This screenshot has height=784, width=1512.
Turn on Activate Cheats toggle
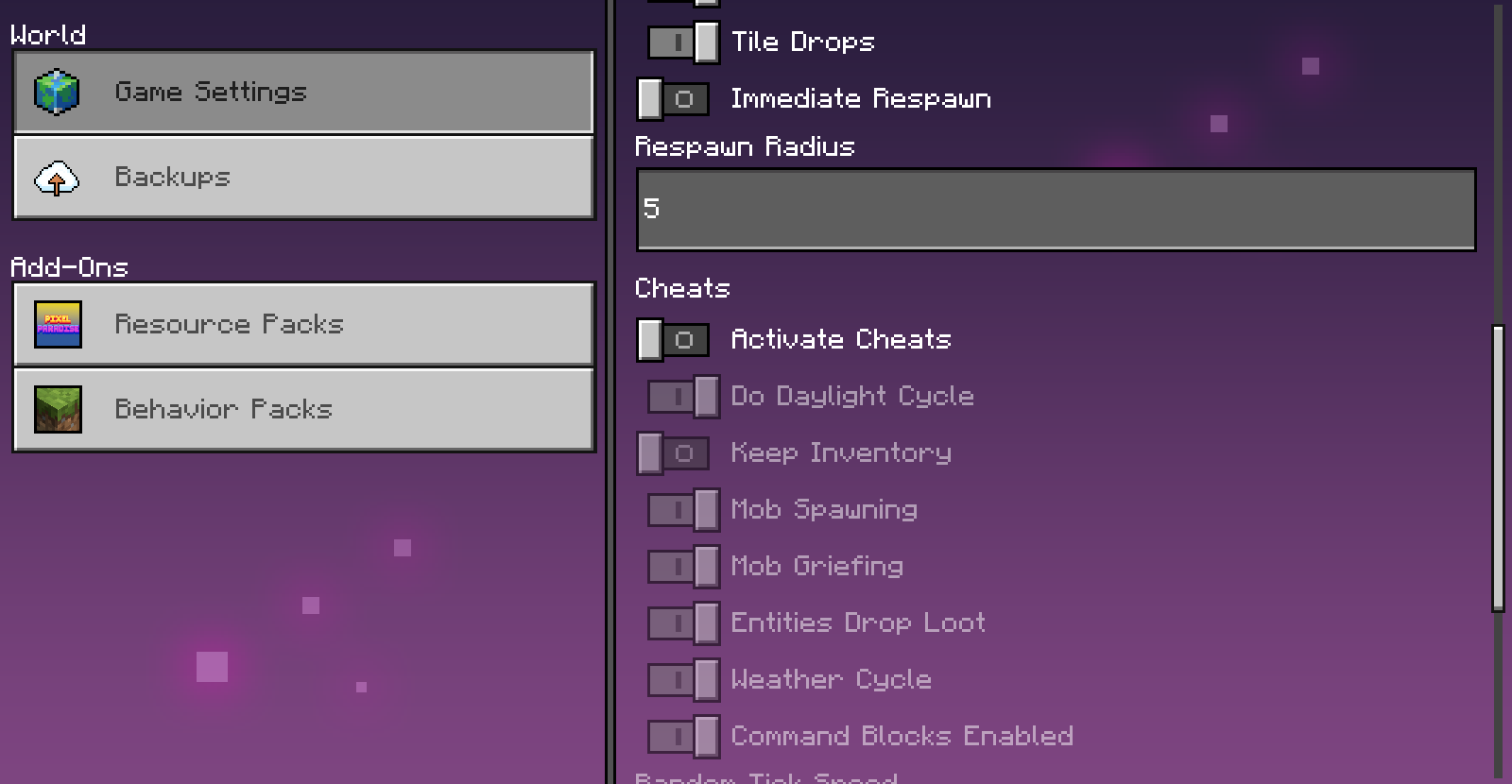674,340
